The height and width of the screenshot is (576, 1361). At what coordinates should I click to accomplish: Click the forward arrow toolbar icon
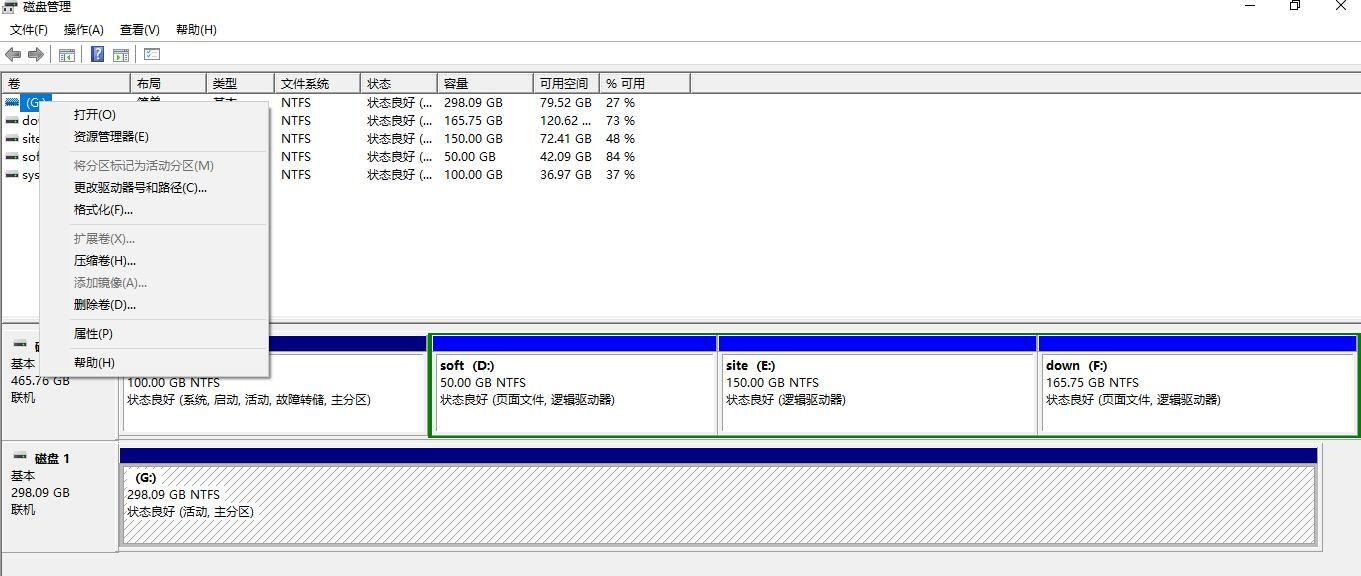(x=36, y=54)
